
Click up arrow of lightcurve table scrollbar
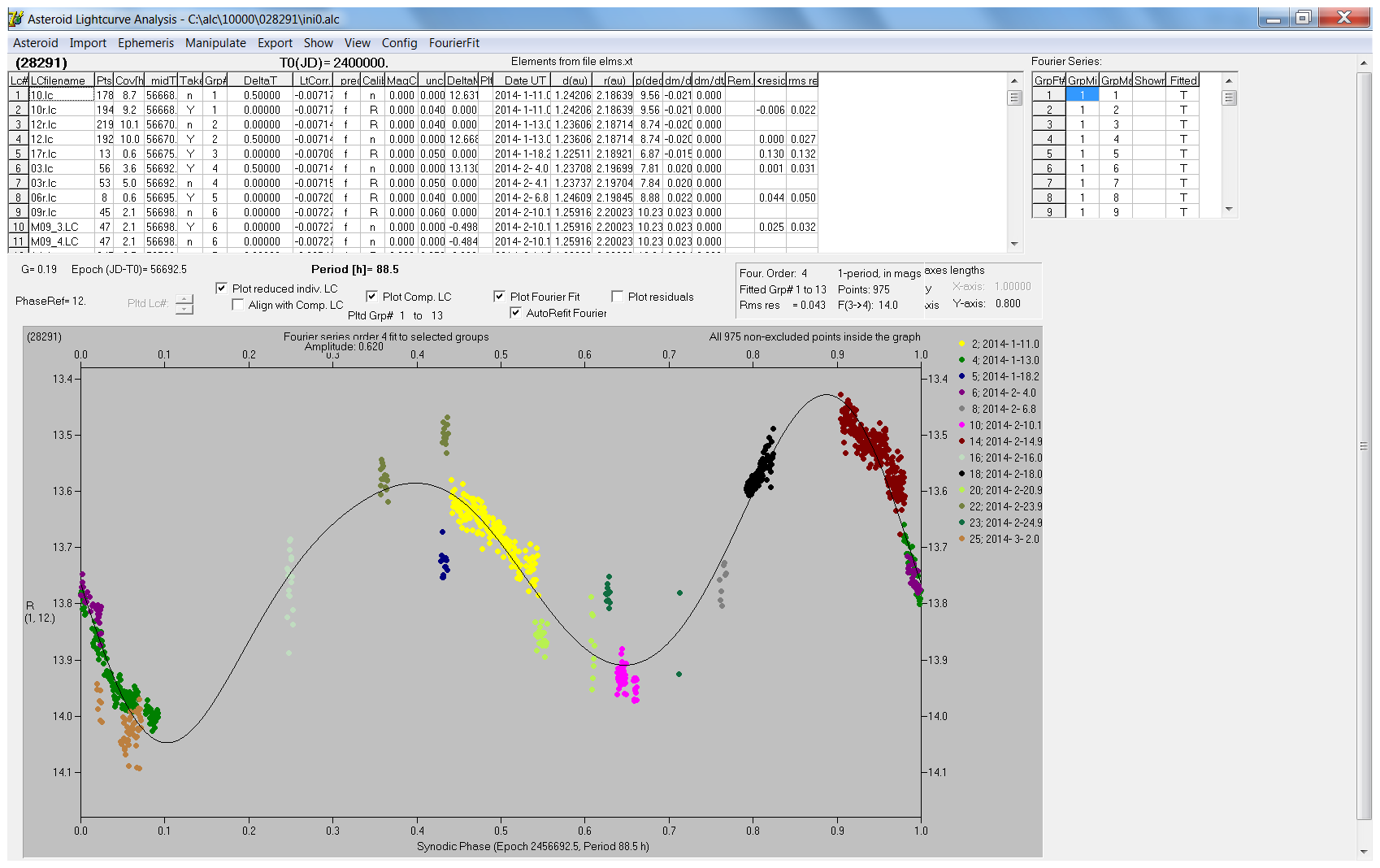[1013, 80]
